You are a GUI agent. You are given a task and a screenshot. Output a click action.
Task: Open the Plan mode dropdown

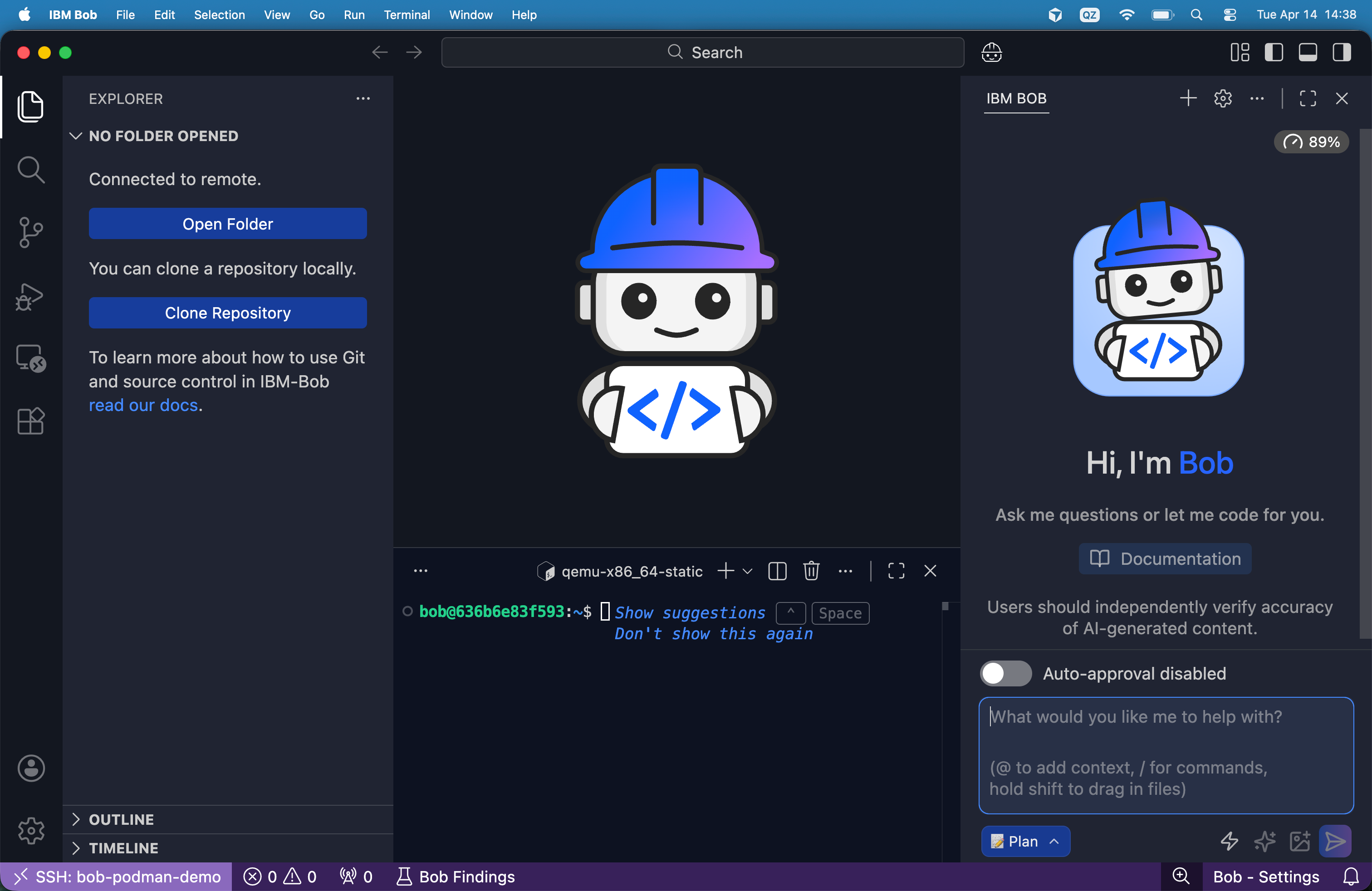(x=1025, y=842)
